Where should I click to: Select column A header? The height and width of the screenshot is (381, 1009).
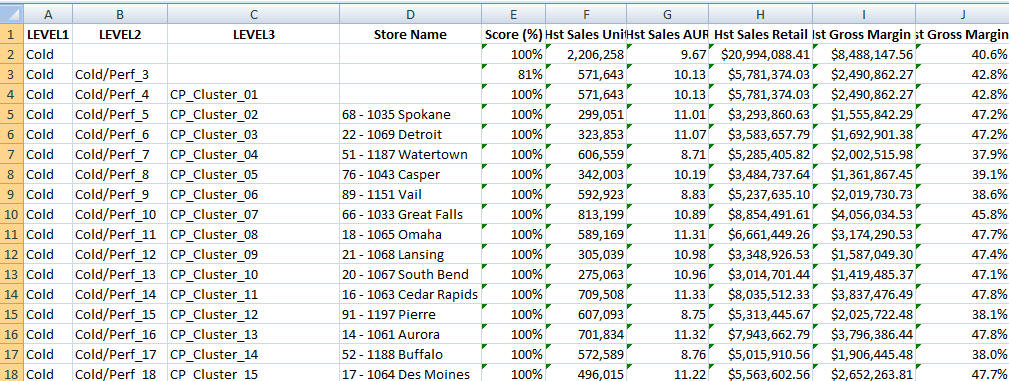48,14
